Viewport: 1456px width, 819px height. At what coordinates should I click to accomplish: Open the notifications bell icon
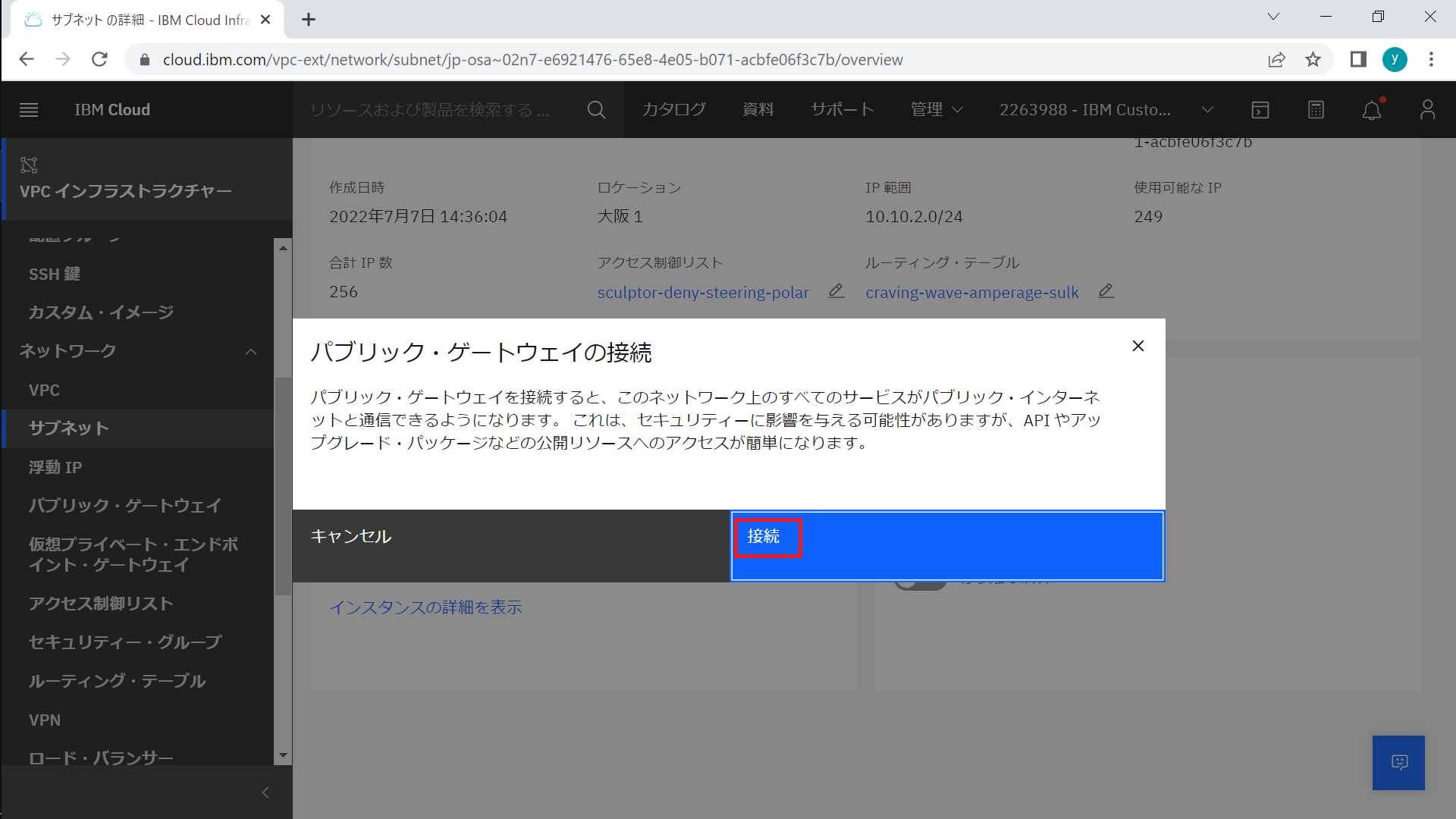click(x=1371, y=111)
